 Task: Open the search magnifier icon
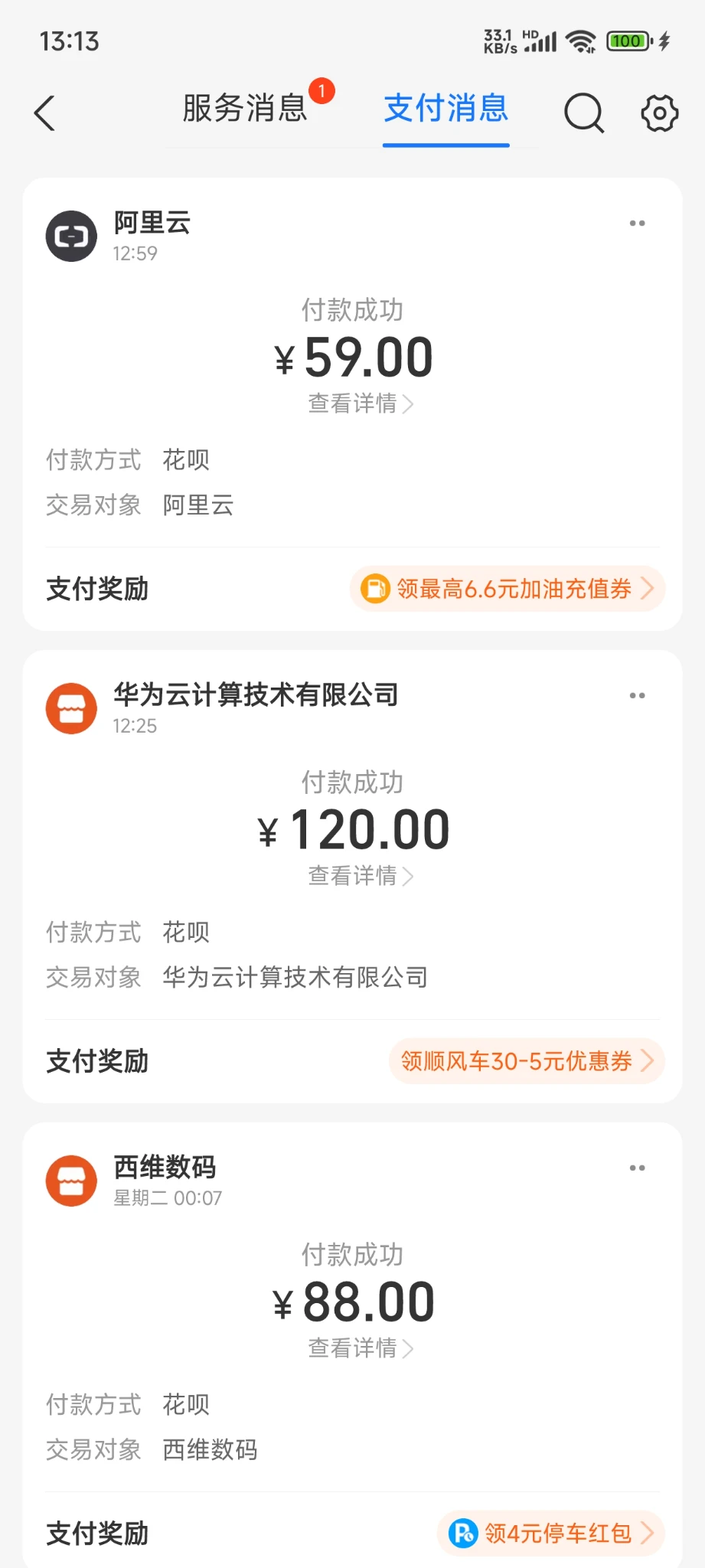click(x=584, y=113)
